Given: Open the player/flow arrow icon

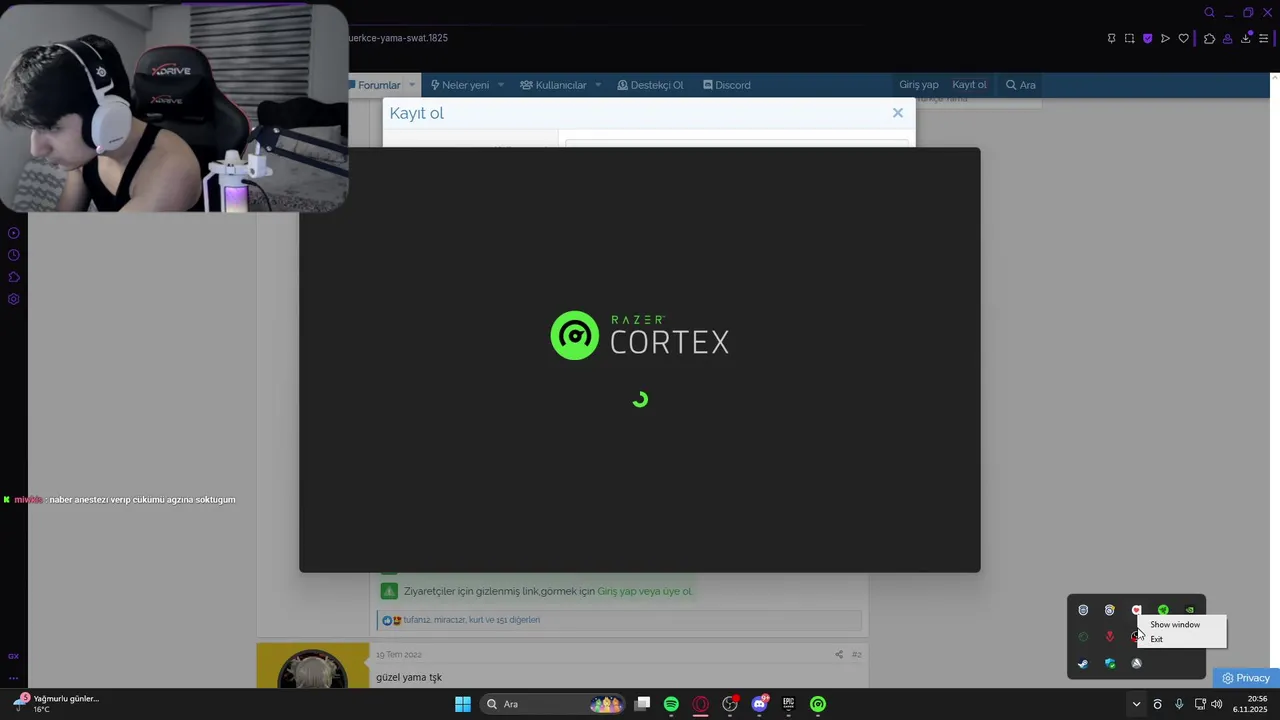Looking at the screenshot, I should coord(1165,38).
